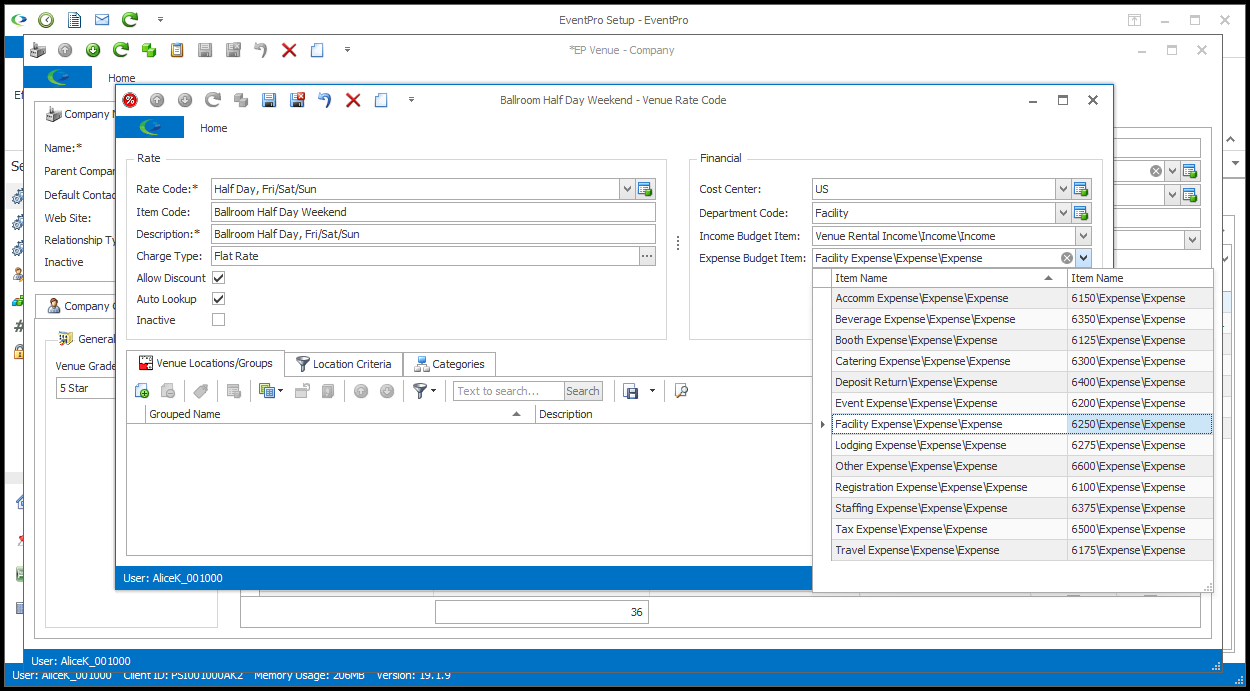
Task: Click green down arrow in EP Venue toolbar
Action: click(x=93, y=50)
